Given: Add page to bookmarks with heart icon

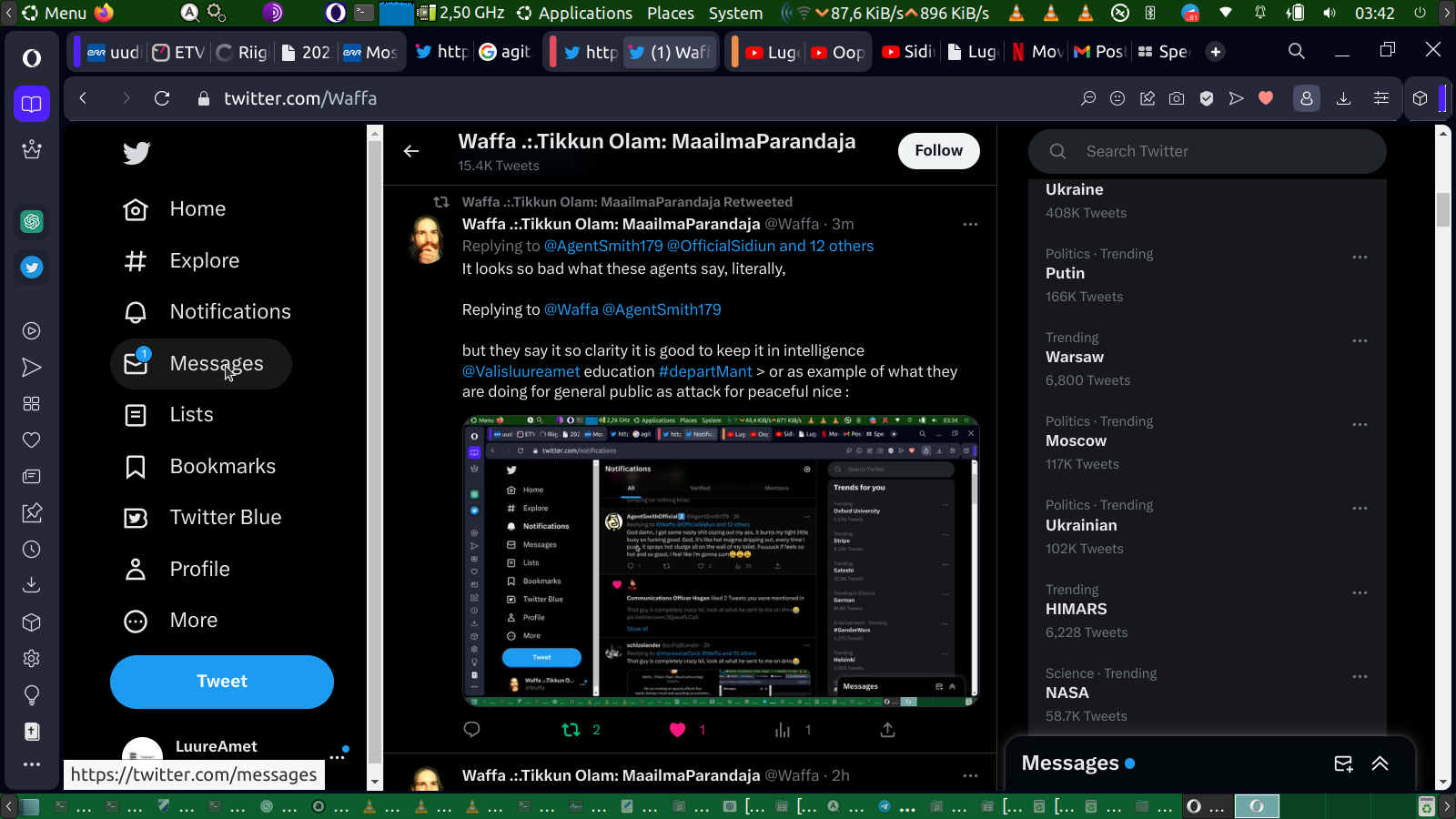Looking at the screenshot, I should (x=1266, y=98).
